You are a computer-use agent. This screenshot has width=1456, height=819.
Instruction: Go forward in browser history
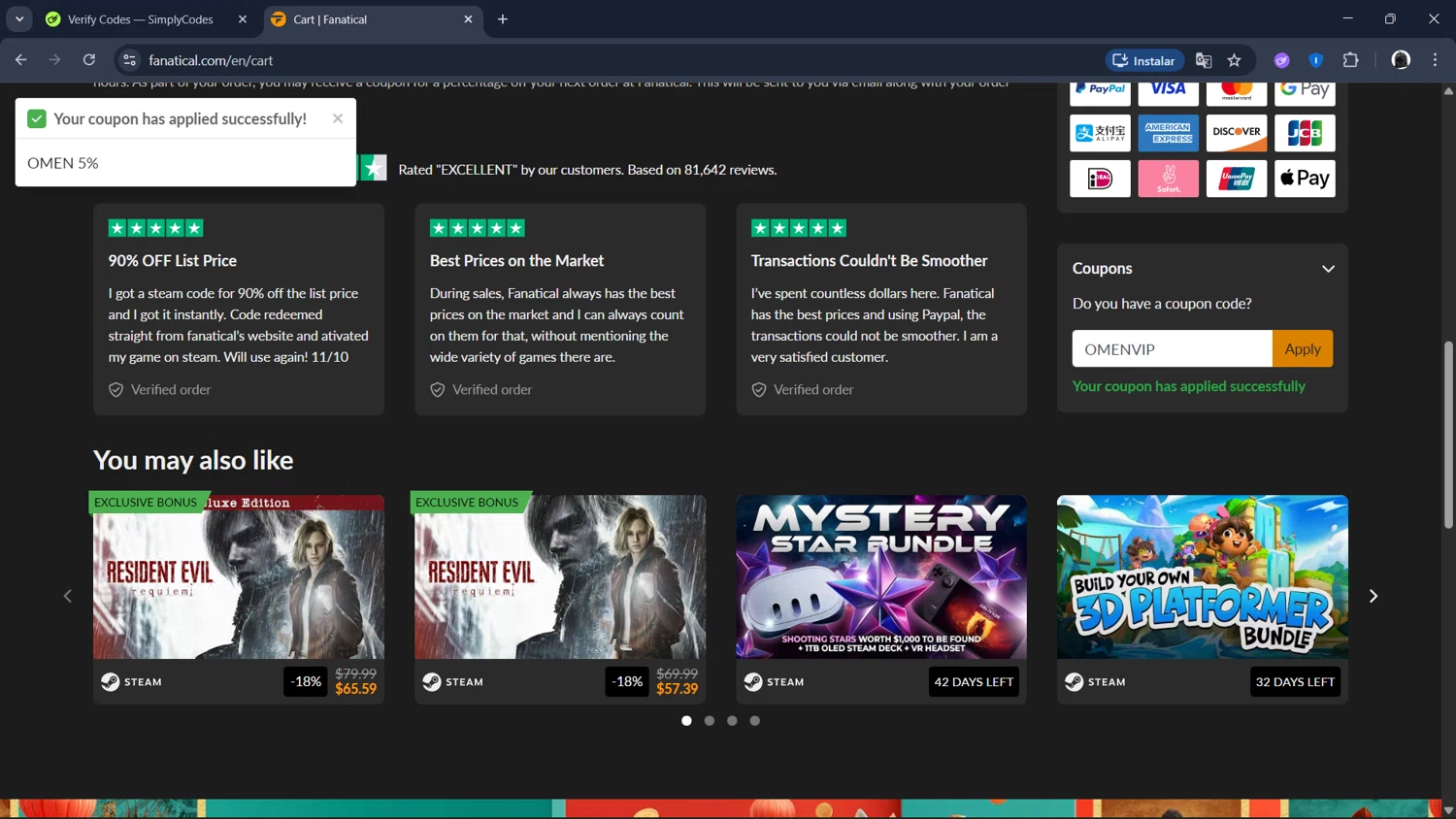tap(55, 60)
